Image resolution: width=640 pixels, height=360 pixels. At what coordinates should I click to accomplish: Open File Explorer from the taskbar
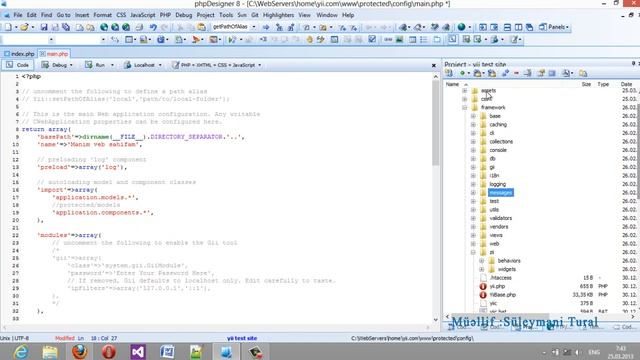pyautogui.click(x=50, y=351)
